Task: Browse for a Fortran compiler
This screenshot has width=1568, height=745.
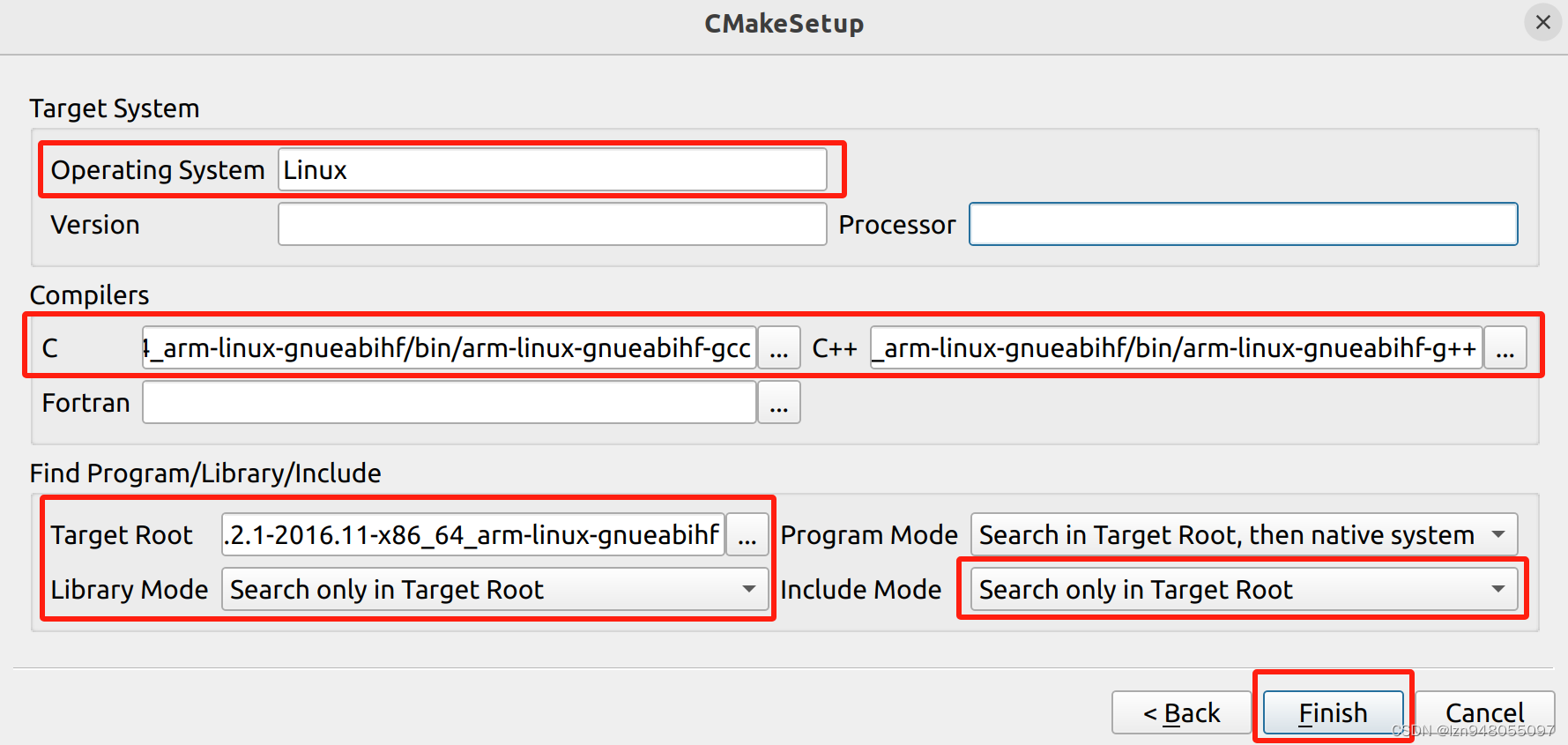Action: tap(779, 402)
